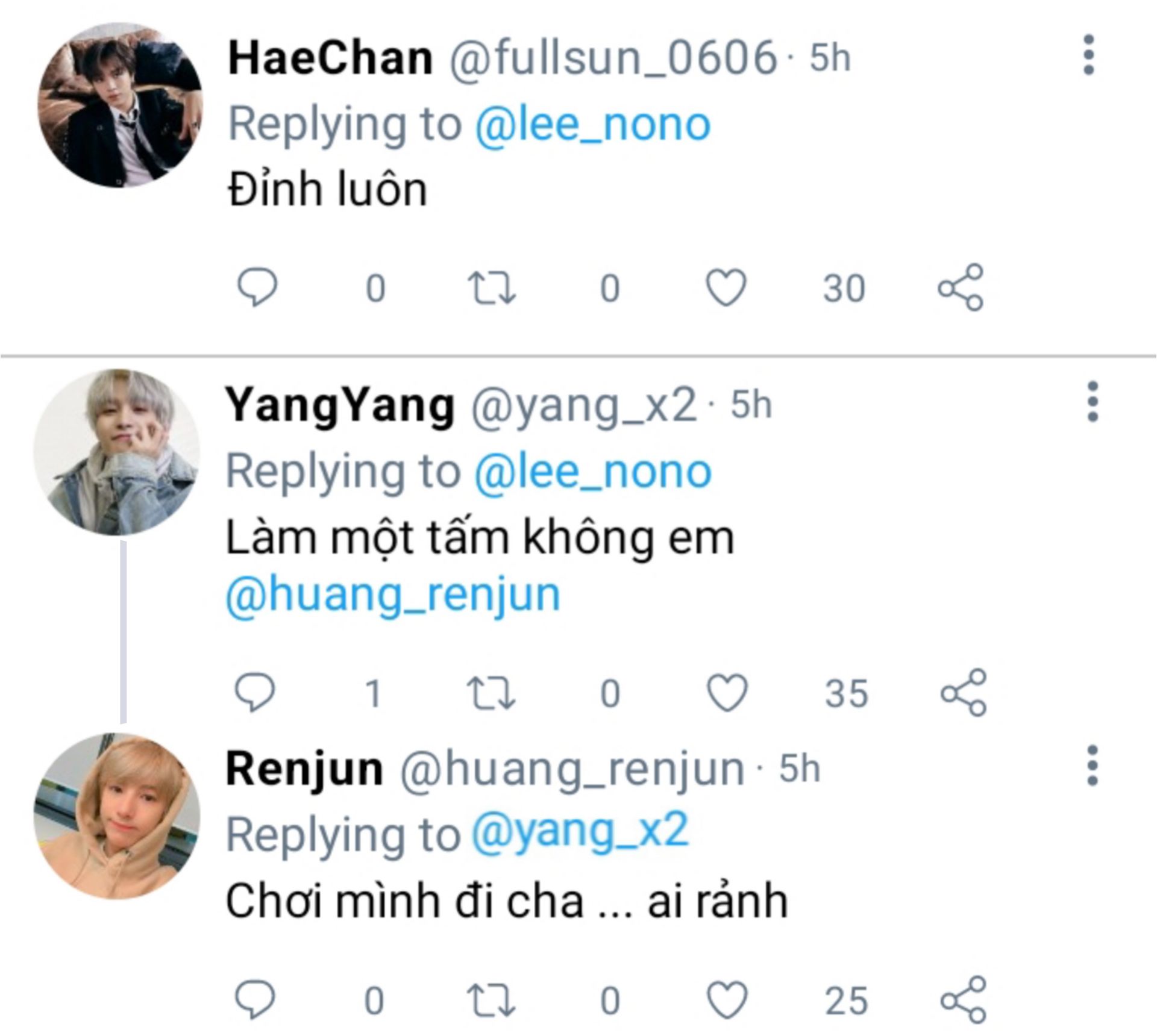This screenshot has height=1036, width=1157.
Task: View Renjun's profile avatar
Action: coord(117,816)
